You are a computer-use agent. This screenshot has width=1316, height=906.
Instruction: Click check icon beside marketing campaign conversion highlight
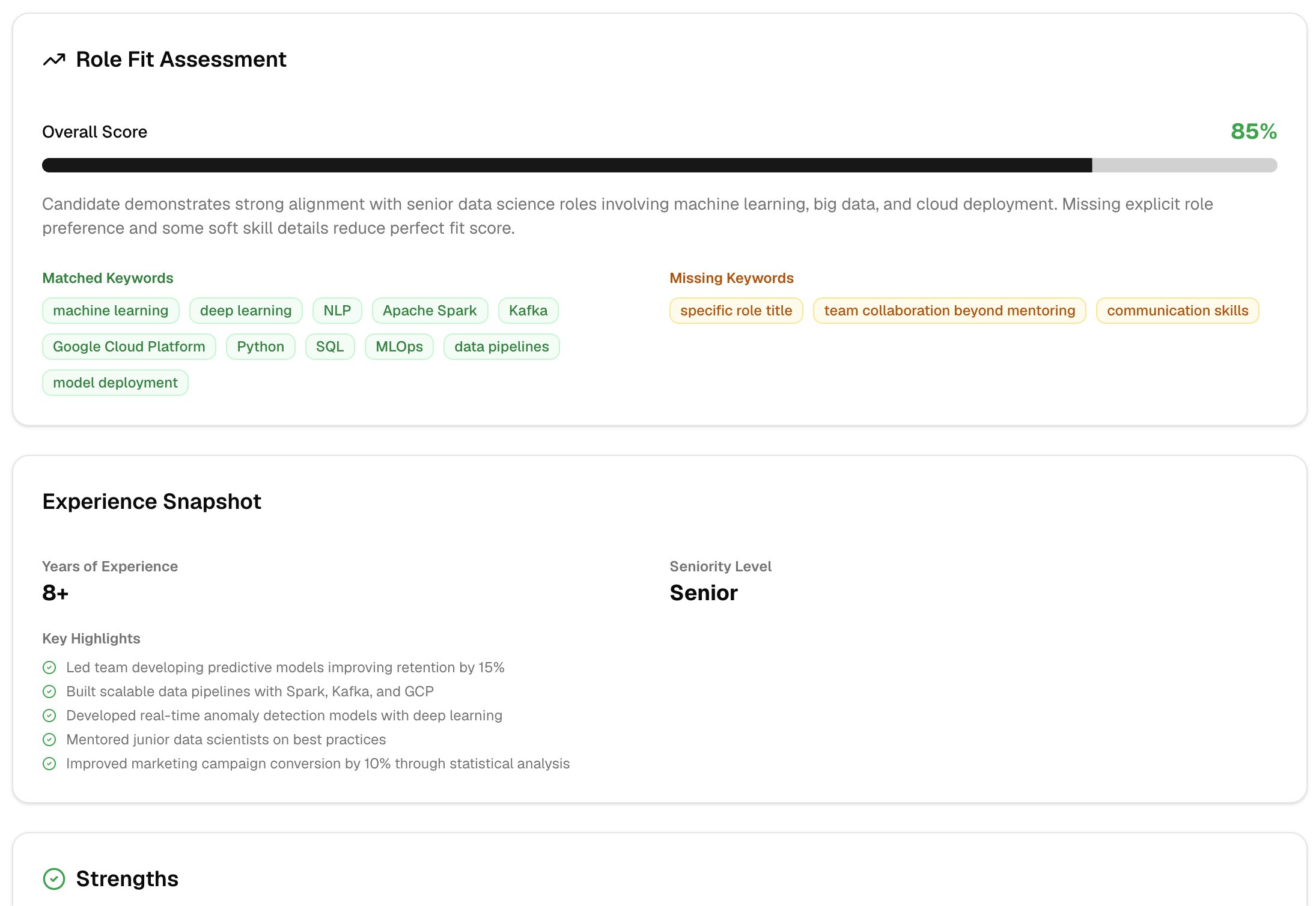49,764
